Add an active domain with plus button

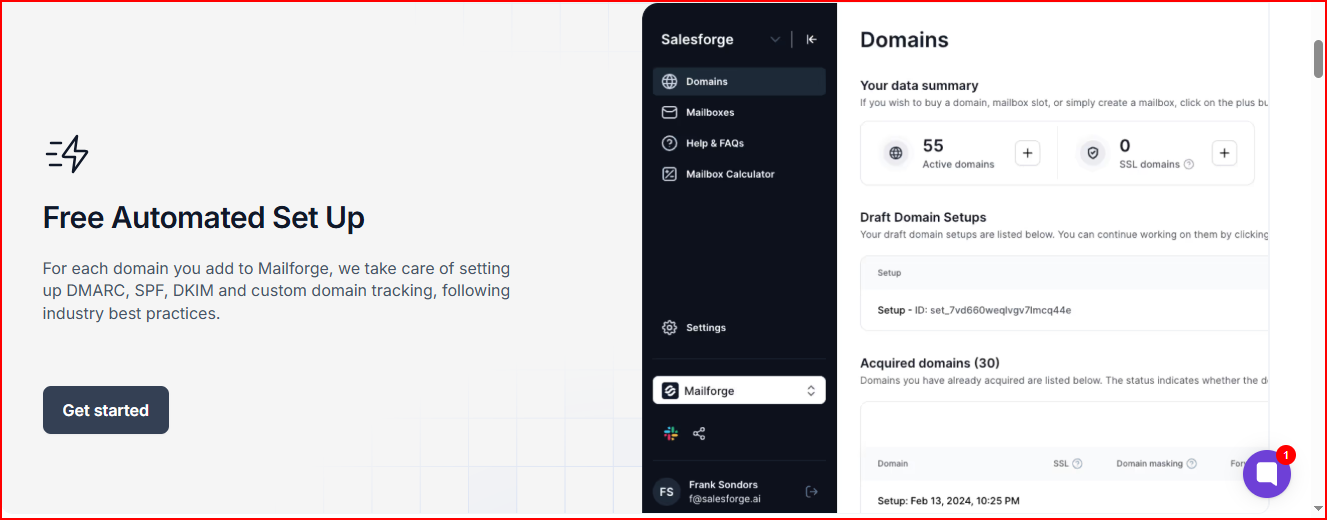coord(1028,154)
